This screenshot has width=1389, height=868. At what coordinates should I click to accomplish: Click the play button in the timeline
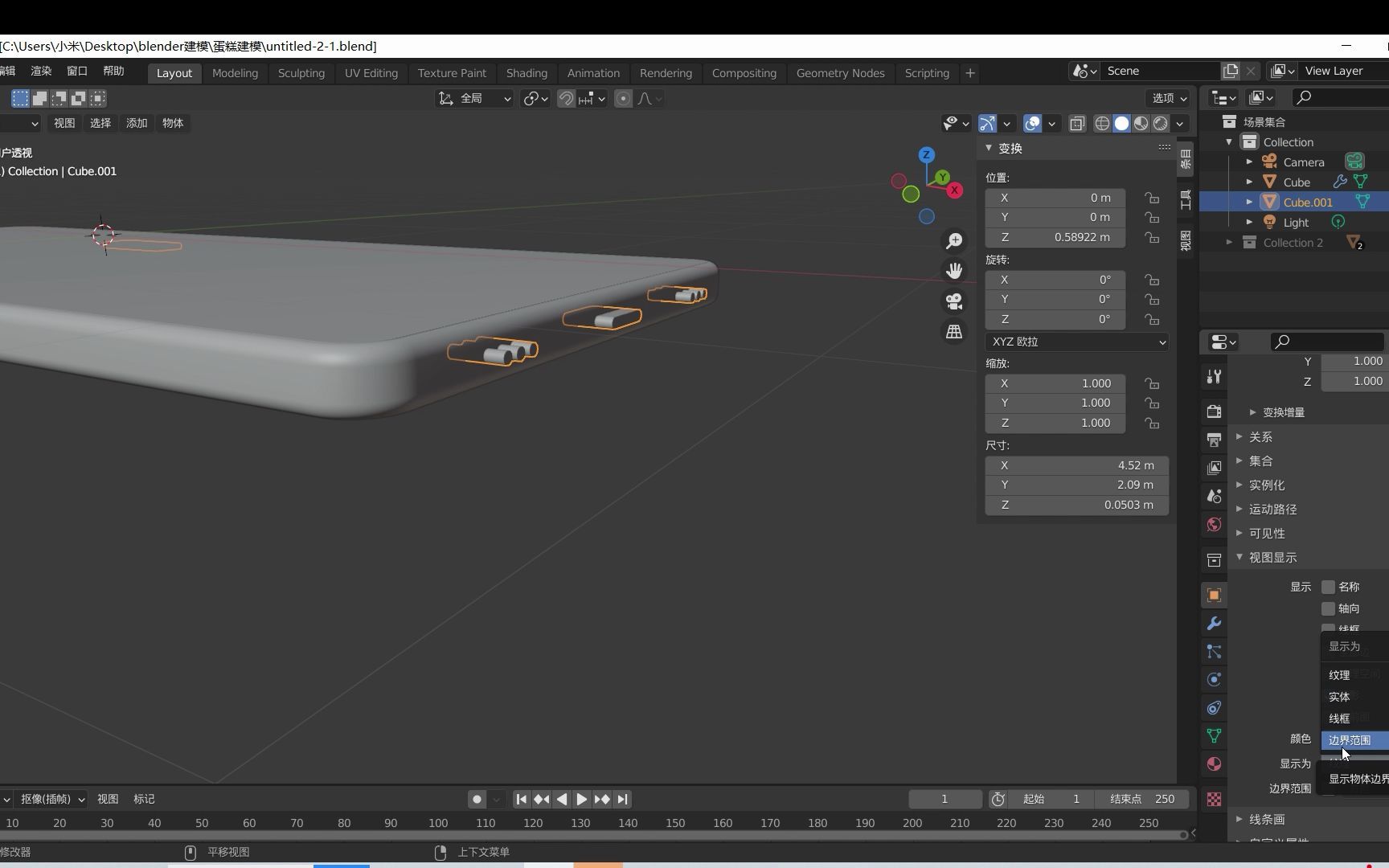(581, 799)
